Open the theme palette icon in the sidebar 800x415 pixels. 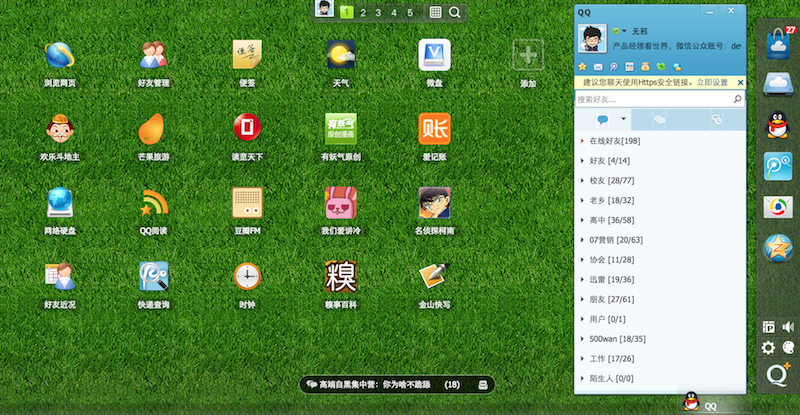coord(788,348)
